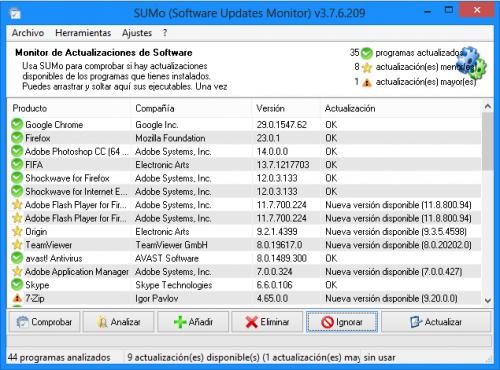The image size is (500, 370).
Task: Click Nueva versión disponible (8.0.20202.0) cell
Action: tap(398, 245)
